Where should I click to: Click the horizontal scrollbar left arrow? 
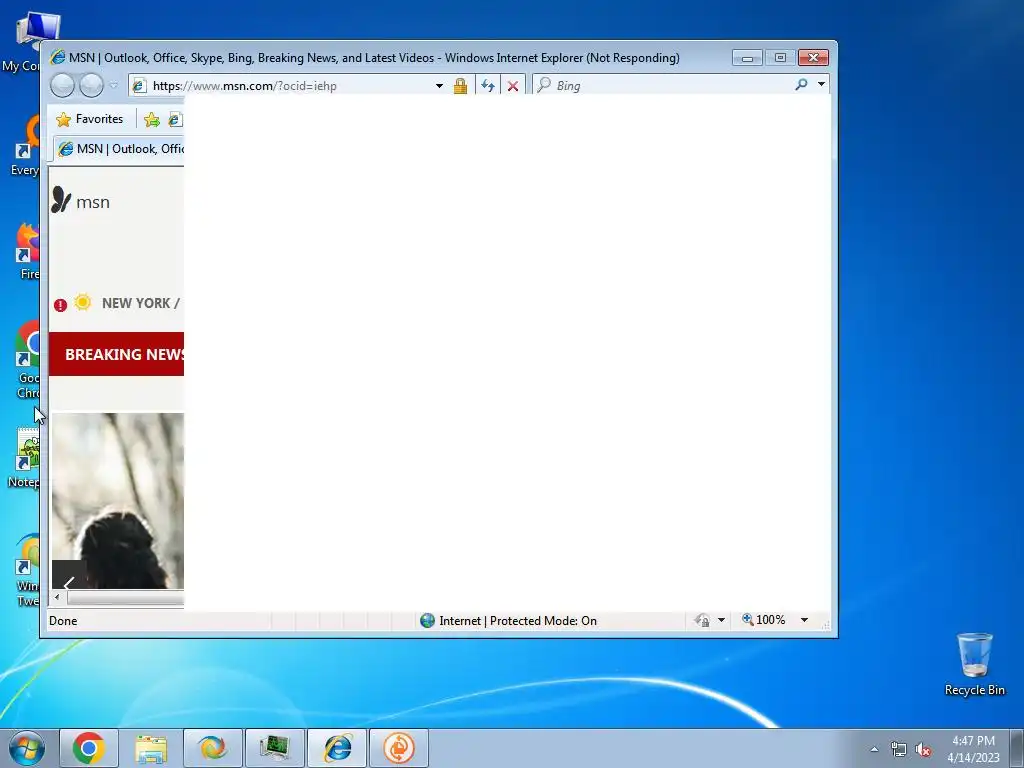pos(57,598)
